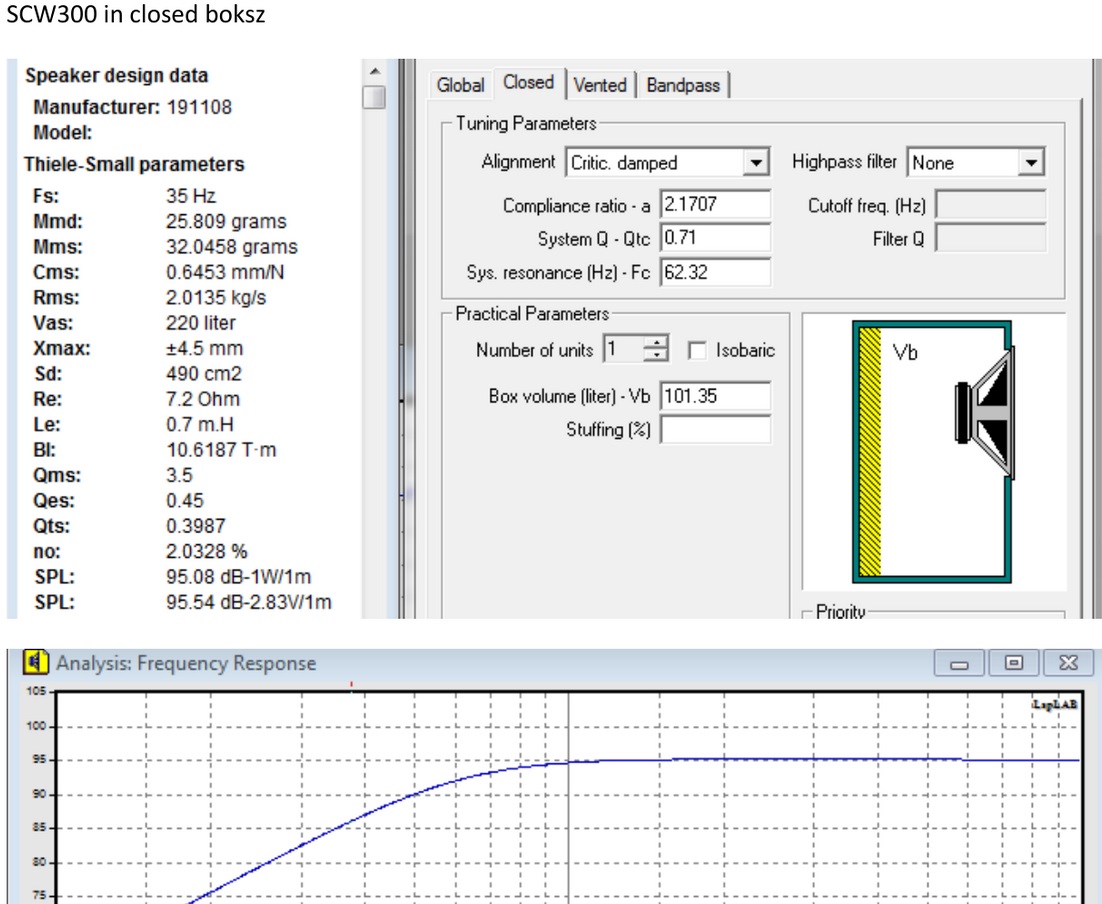
Task: Click the Compliance ratio input field
Action: 715,205
